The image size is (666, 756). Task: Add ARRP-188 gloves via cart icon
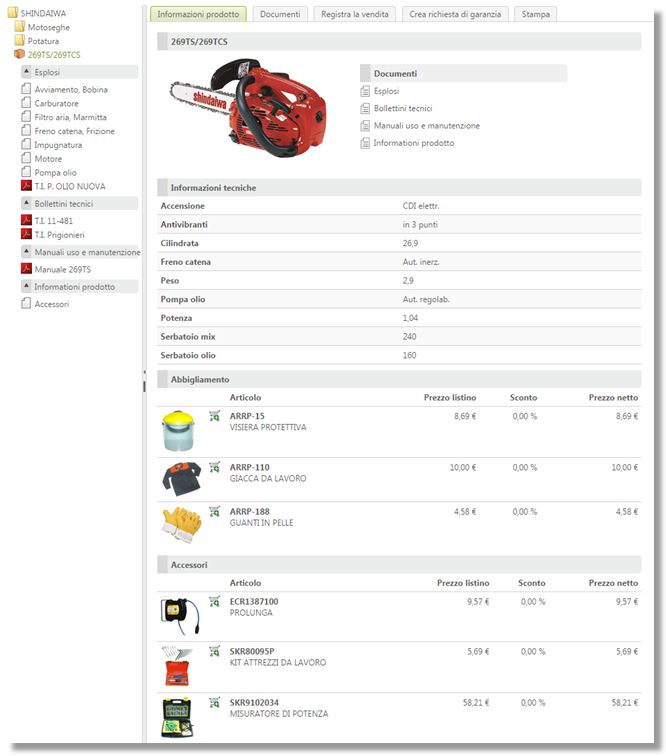[x=215, y=511]
